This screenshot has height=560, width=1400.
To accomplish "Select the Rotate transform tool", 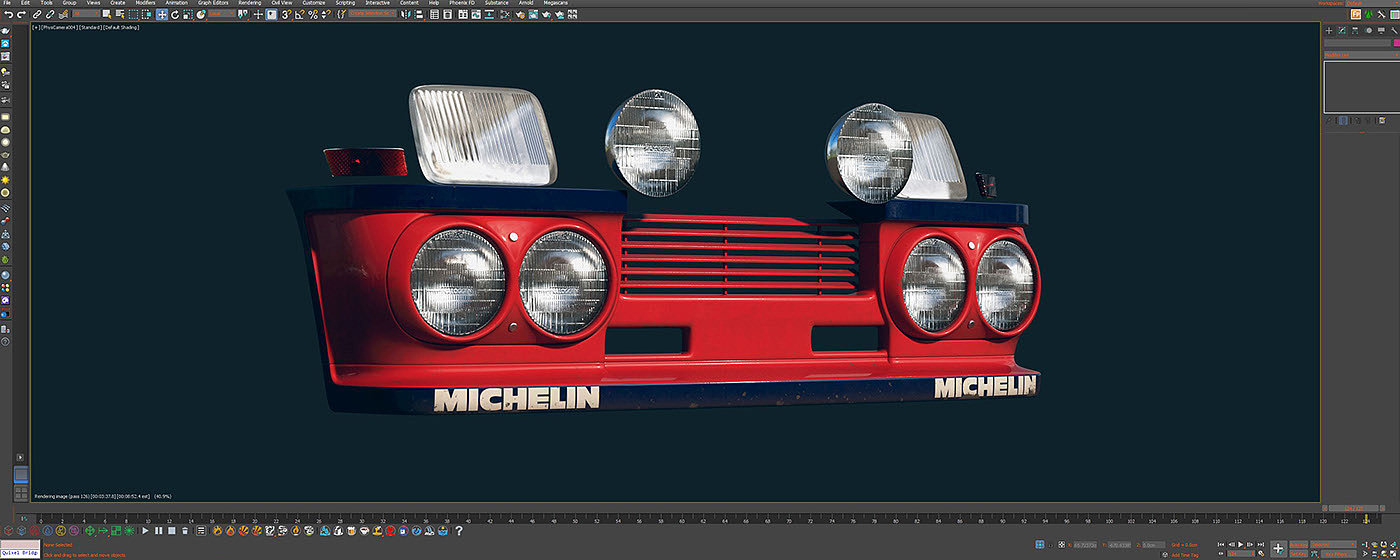I will 175,15.
